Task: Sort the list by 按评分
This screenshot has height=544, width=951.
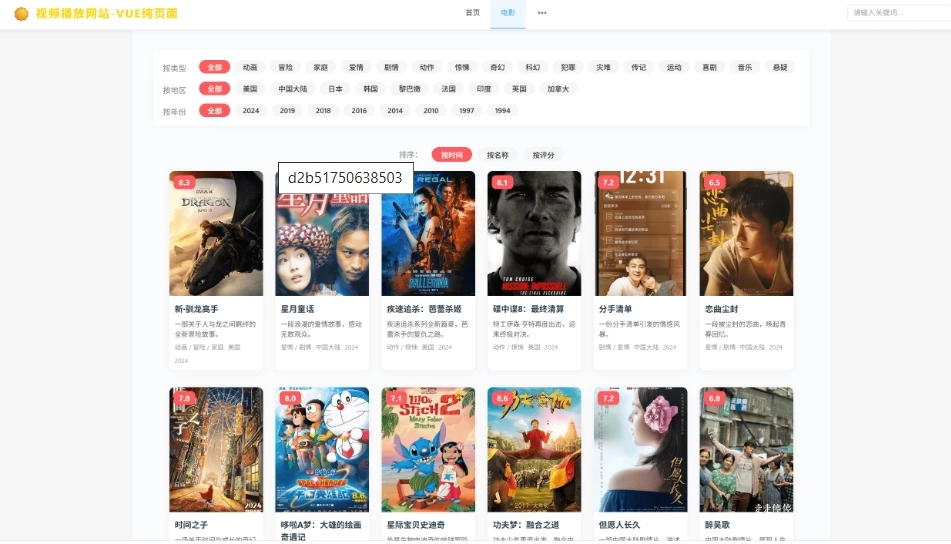Action: pos(543,155)
